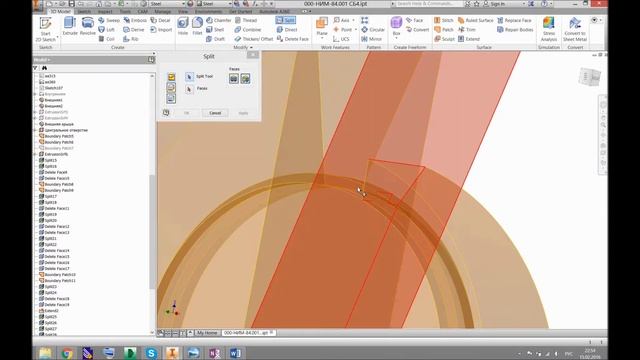Viewport: 640px width, 360px height.
Task: Select the Hole tool
Action: click(x=182, y=27)
